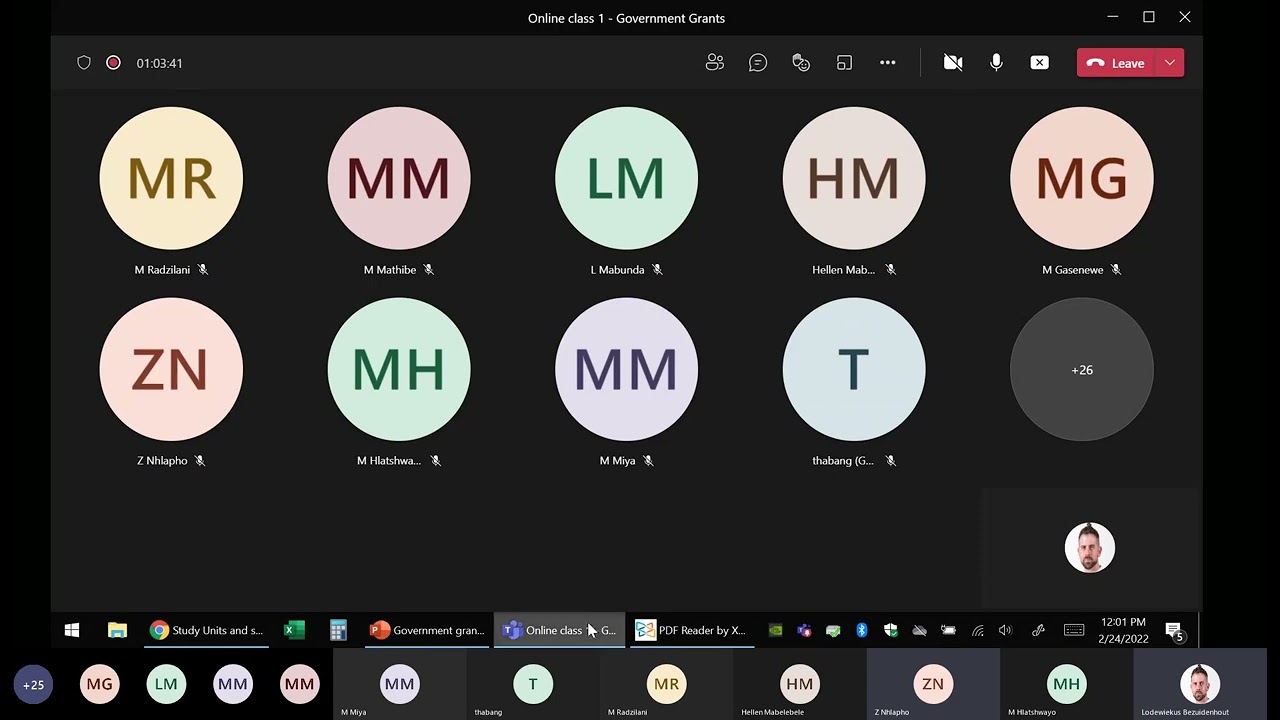Open the rooms icon in meeting toolbar
Image resolution: width=1280 pixels, height=720 pixels.
point(844,63)
